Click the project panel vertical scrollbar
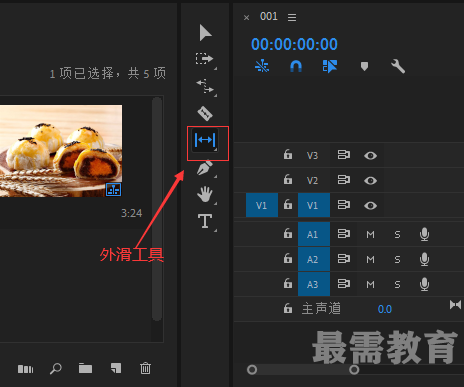This screenshot has height=387, width=464. point(157,209)
